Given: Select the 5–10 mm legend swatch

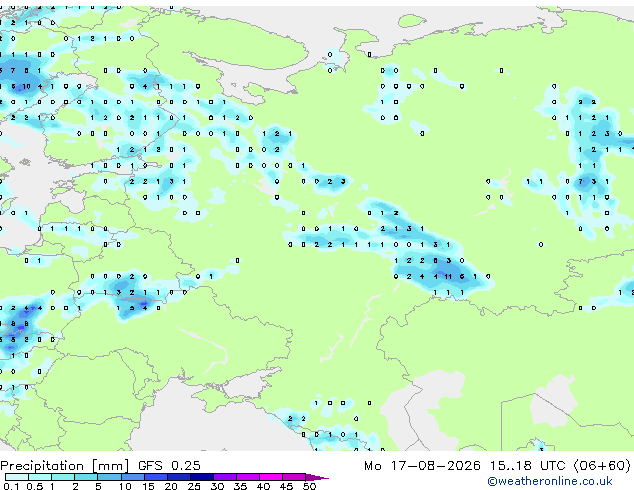Looking at the screenshot, I should coord(109,477).
